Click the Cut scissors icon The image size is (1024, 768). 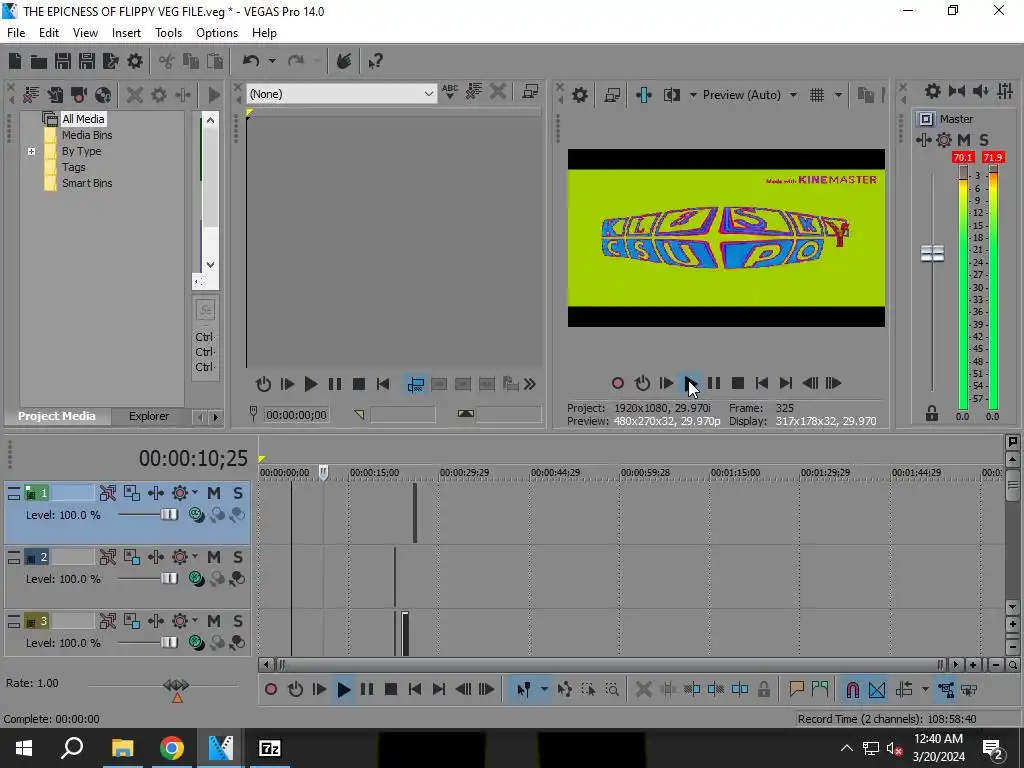[x=167, y=61]
